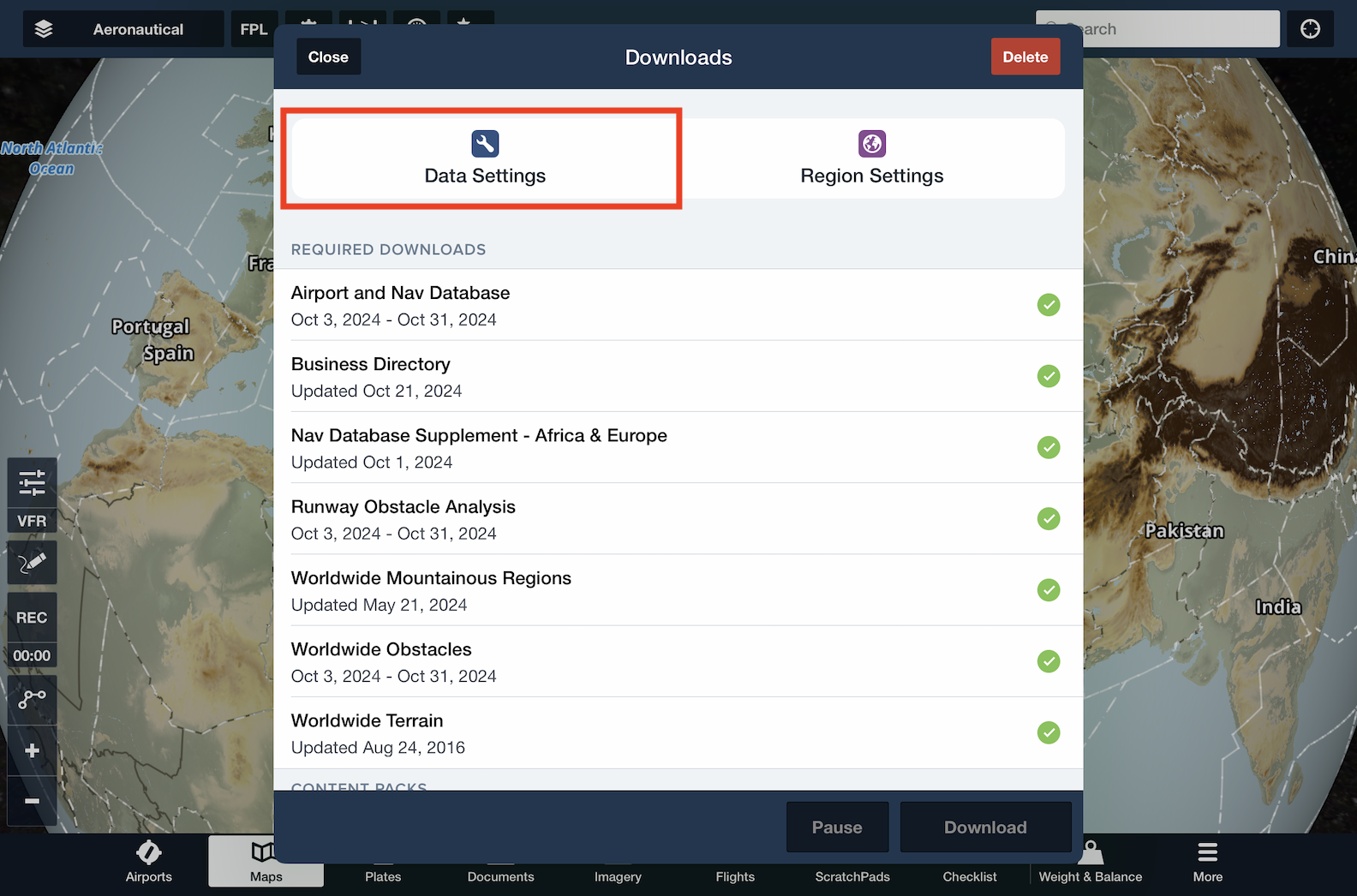Click 'Updated May 21, 2024' date text

379,606
